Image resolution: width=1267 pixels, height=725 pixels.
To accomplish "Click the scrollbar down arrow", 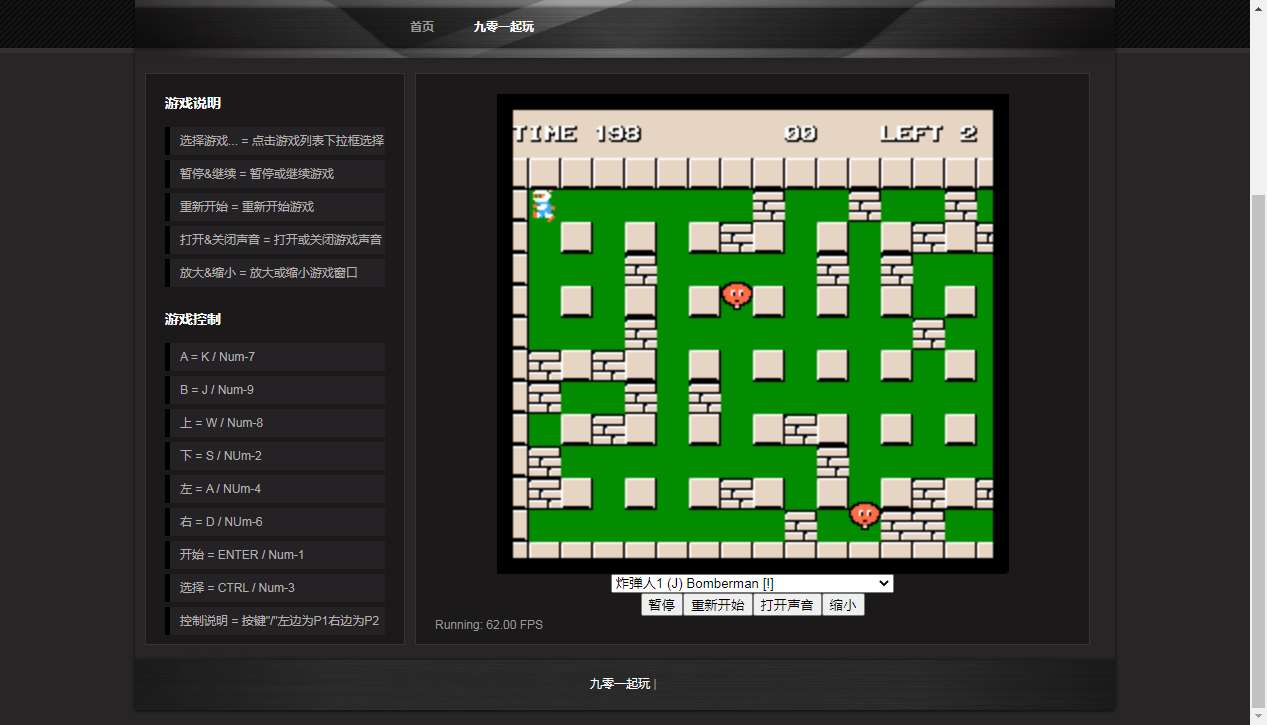I will [1258, 716].
